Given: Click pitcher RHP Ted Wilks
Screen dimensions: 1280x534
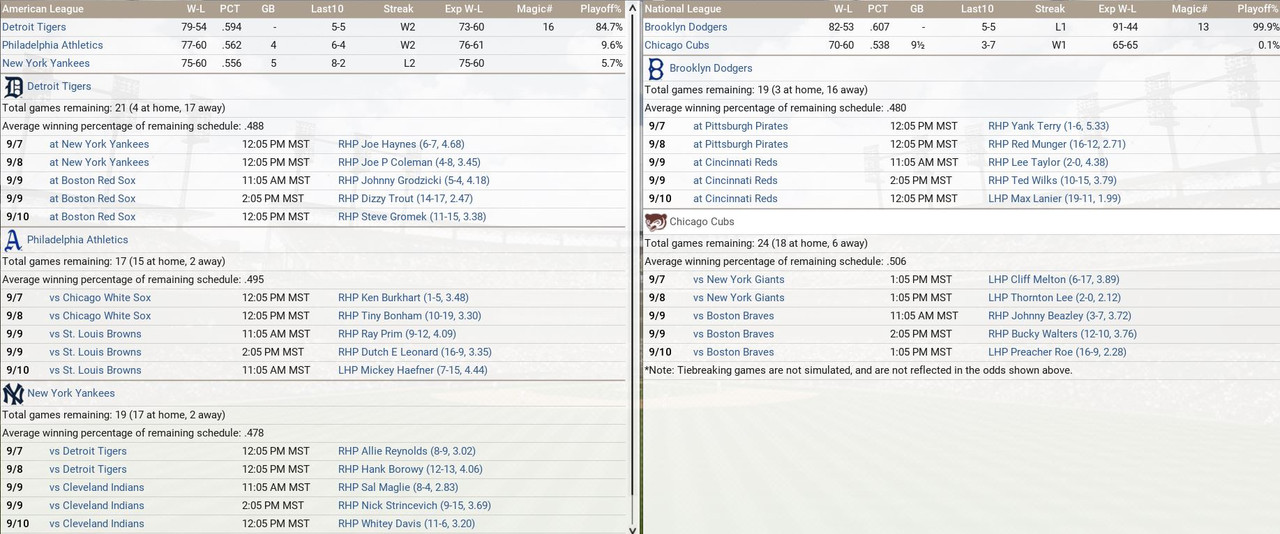Looking at the screenshot, I should (x=1052, y=180).
